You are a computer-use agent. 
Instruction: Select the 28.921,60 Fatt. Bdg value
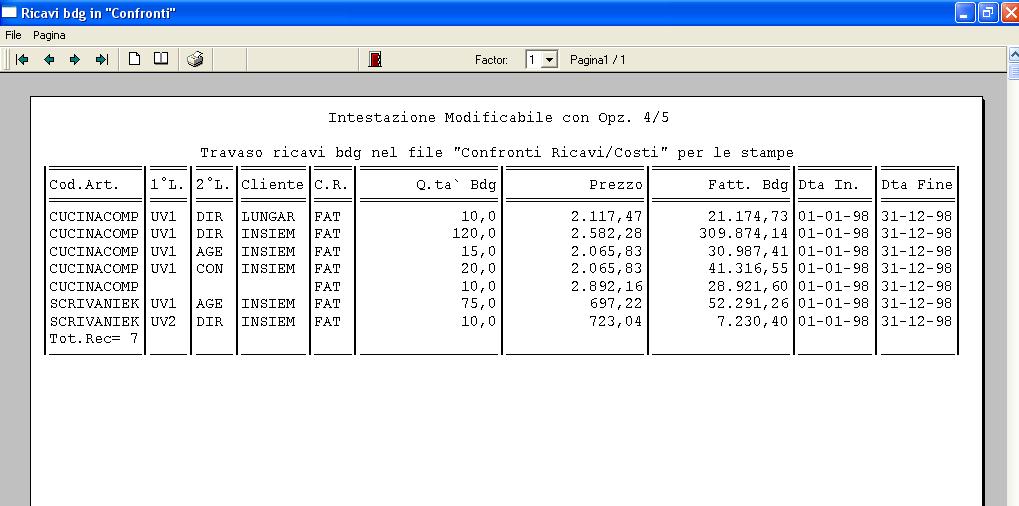click(748, 286)
